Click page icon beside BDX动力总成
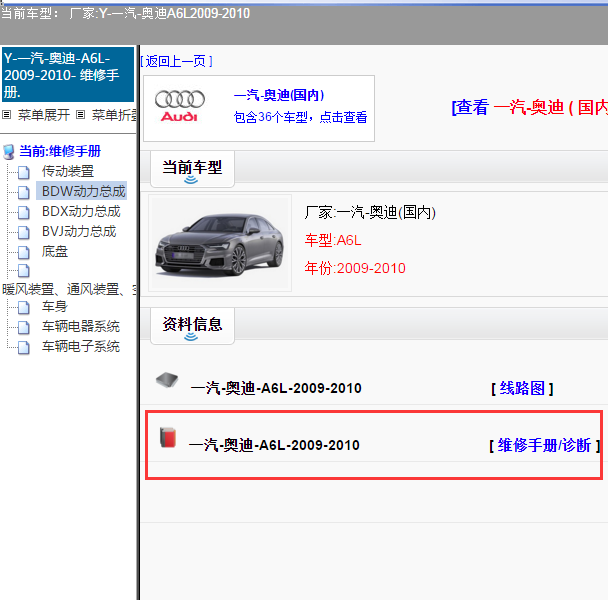Screen dimensions: 608x600 tap(24, 212)
